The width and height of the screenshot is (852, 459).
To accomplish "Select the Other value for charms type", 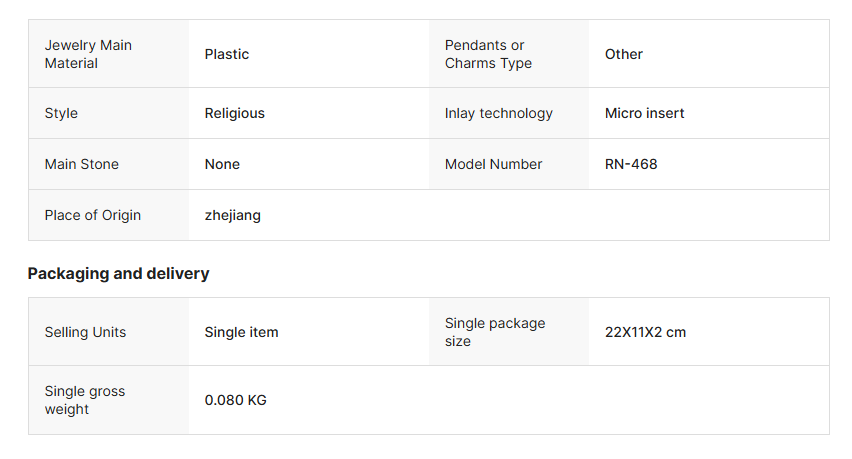I will [624, 54].
